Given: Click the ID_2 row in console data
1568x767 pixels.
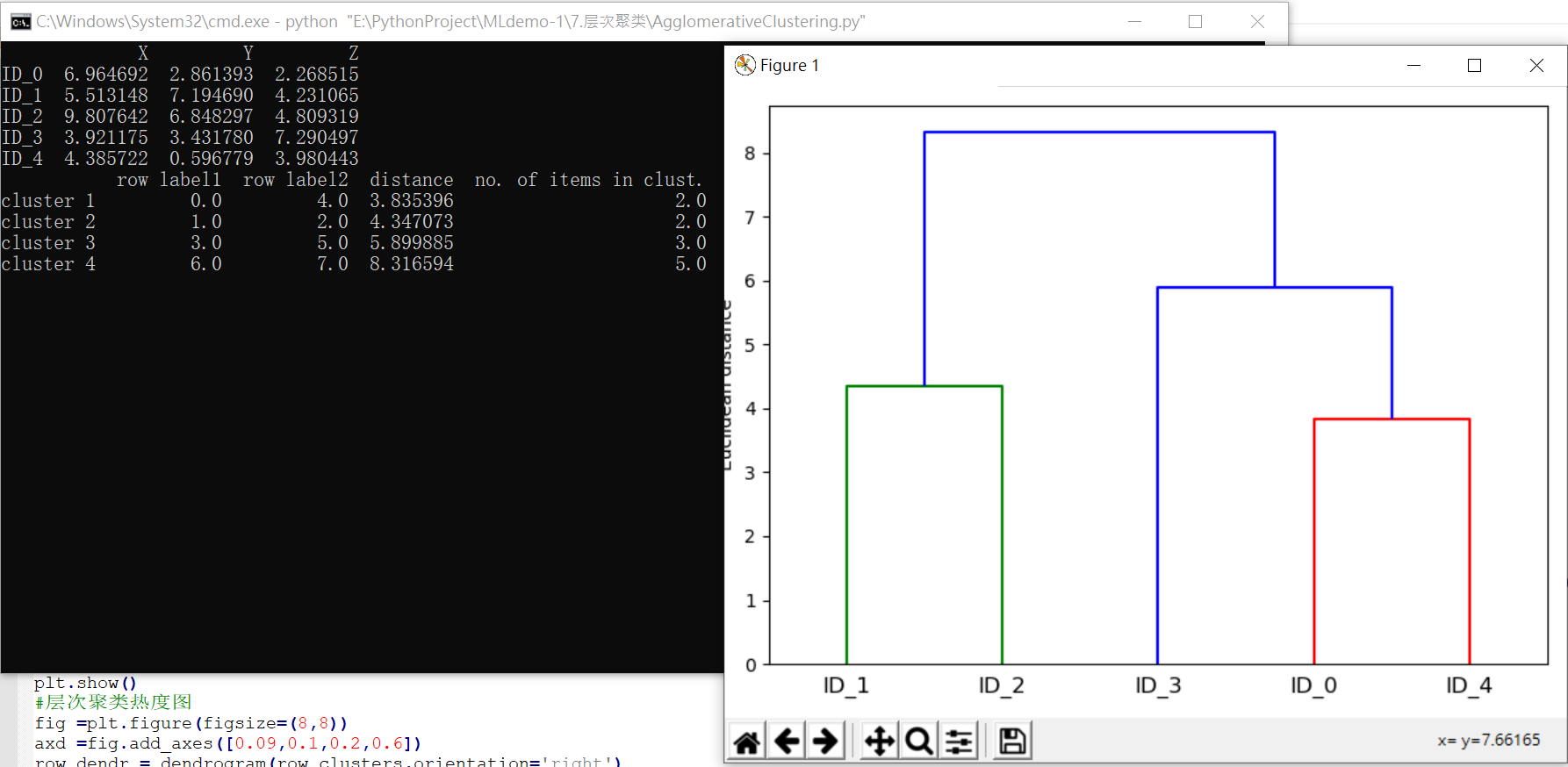Looking at the screenshot, I should tap(180, 117).
